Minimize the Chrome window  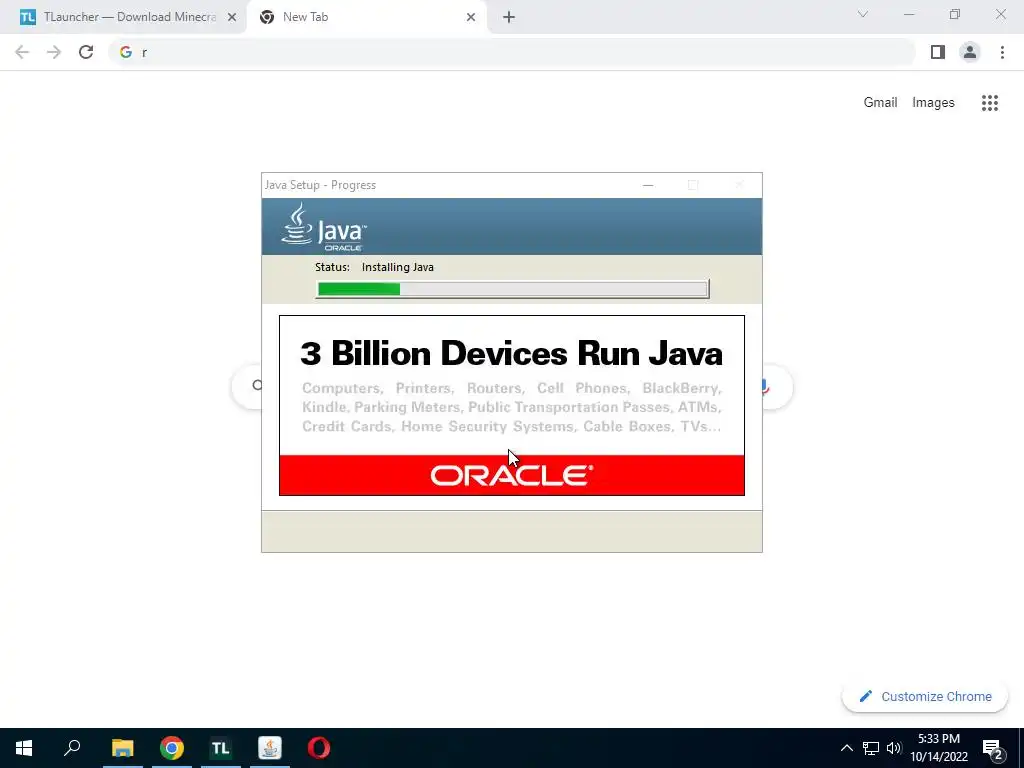909,14
